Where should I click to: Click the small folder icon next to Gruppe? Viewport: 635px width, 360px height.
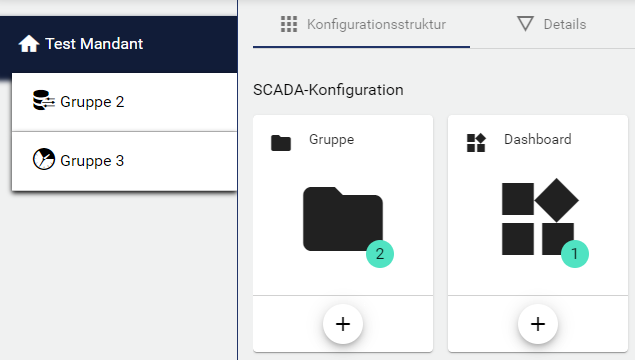[281, 143]
